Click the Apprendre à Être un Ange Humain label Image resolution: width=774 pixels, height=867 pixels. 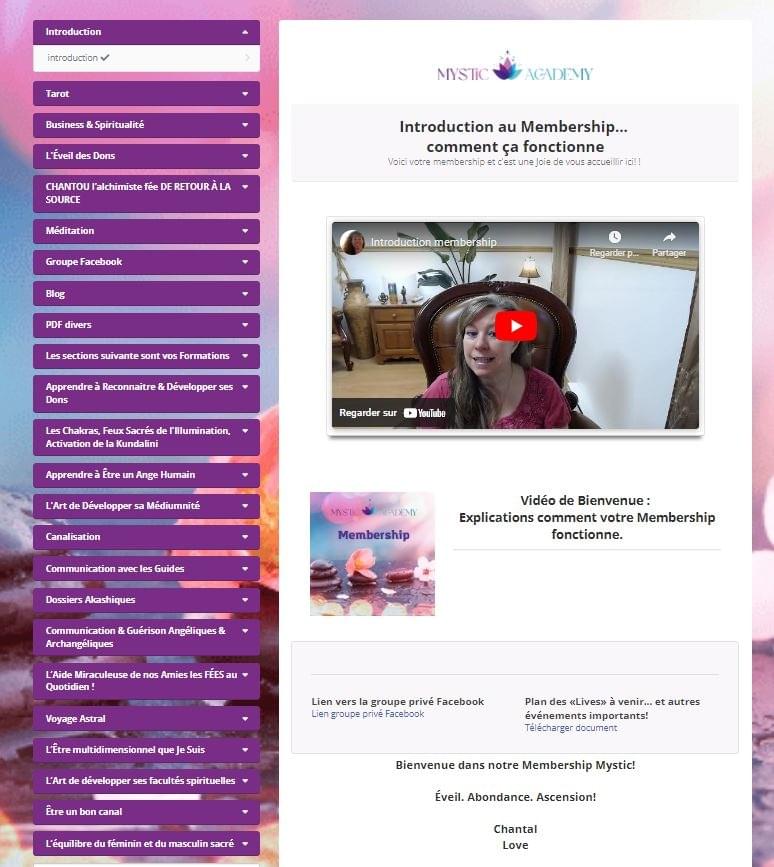click(x=120, y=475)
